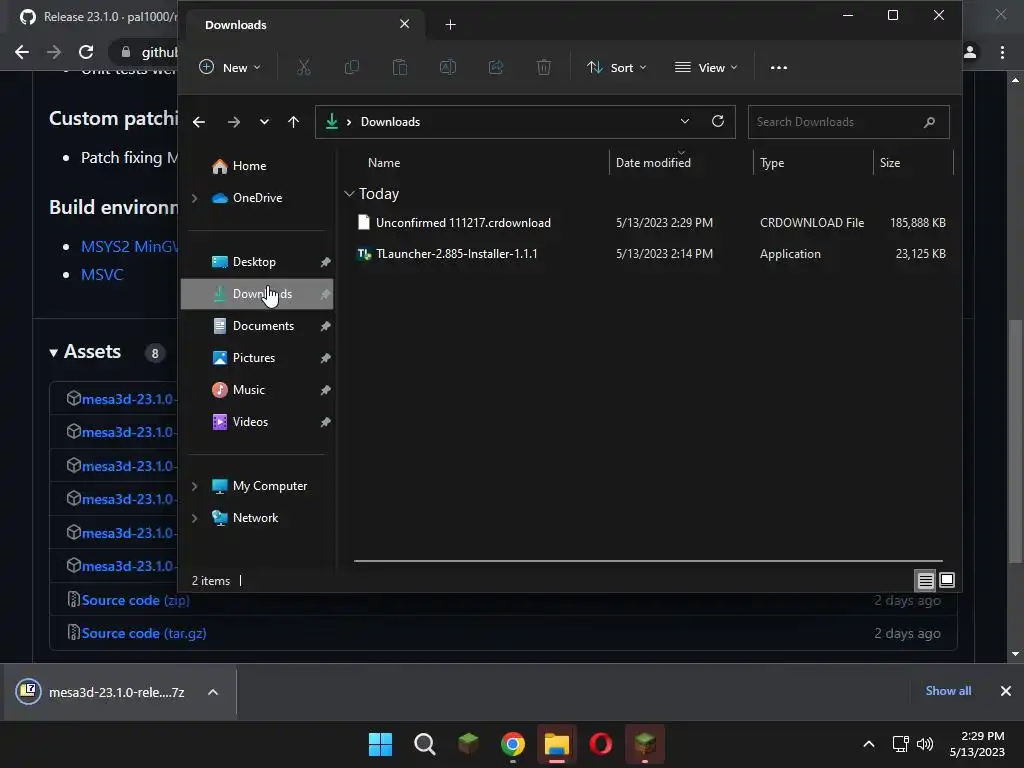Click the volume speaker tray icon
This screenshot has height=768, width=1024.
[x=925, y=744]
